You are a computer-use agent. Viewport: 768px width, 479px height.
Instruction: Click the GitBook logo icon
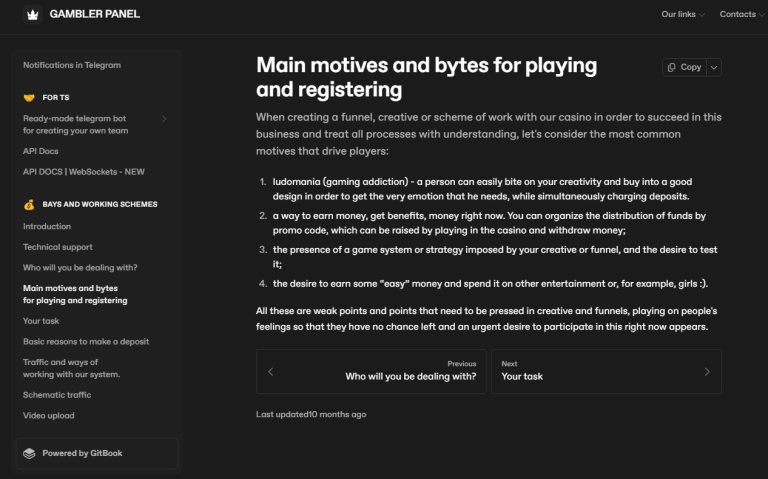pos(30,453)
